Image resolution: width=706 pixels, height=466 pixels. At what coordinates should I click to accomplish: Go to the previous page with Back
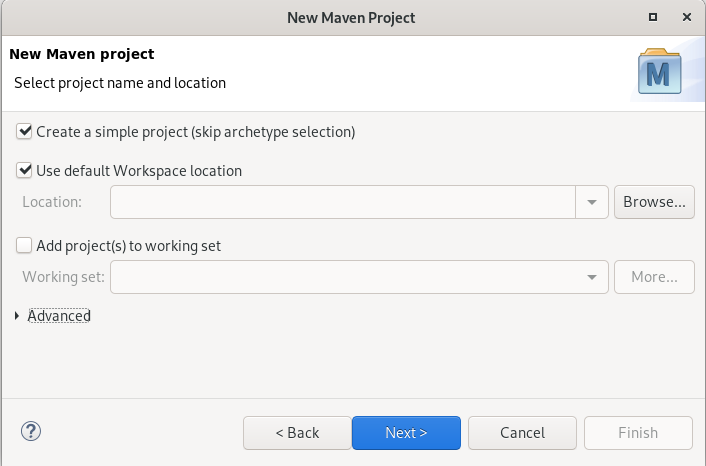(x=297, y=433)
